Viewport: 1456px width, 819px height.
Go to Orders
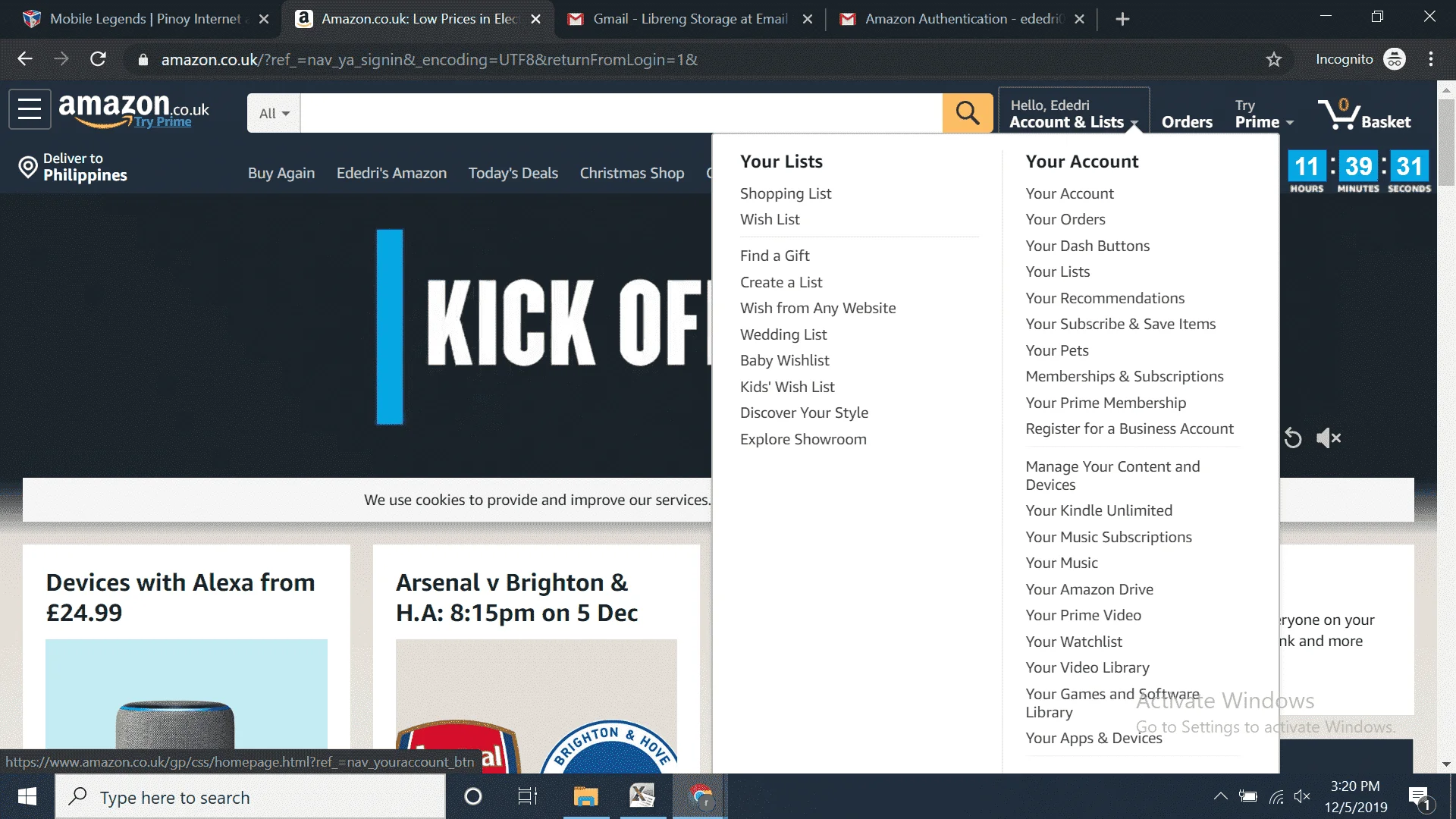[1188, 121]
